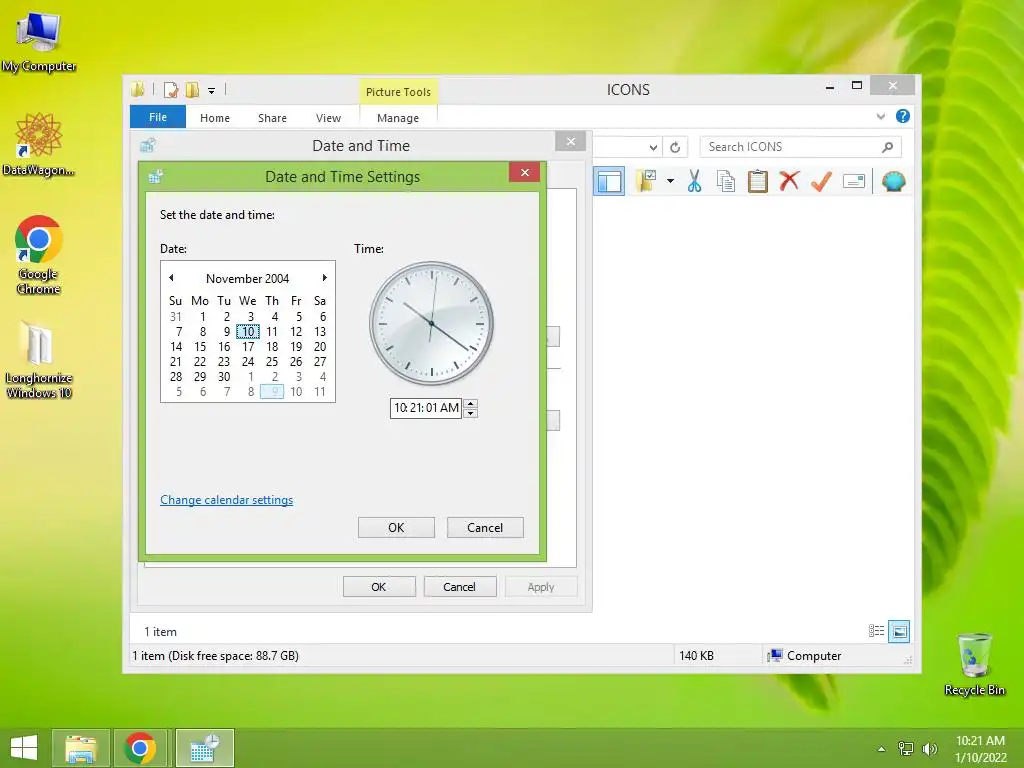
Task: Open the Home ribbon tab
Action: 215,118
